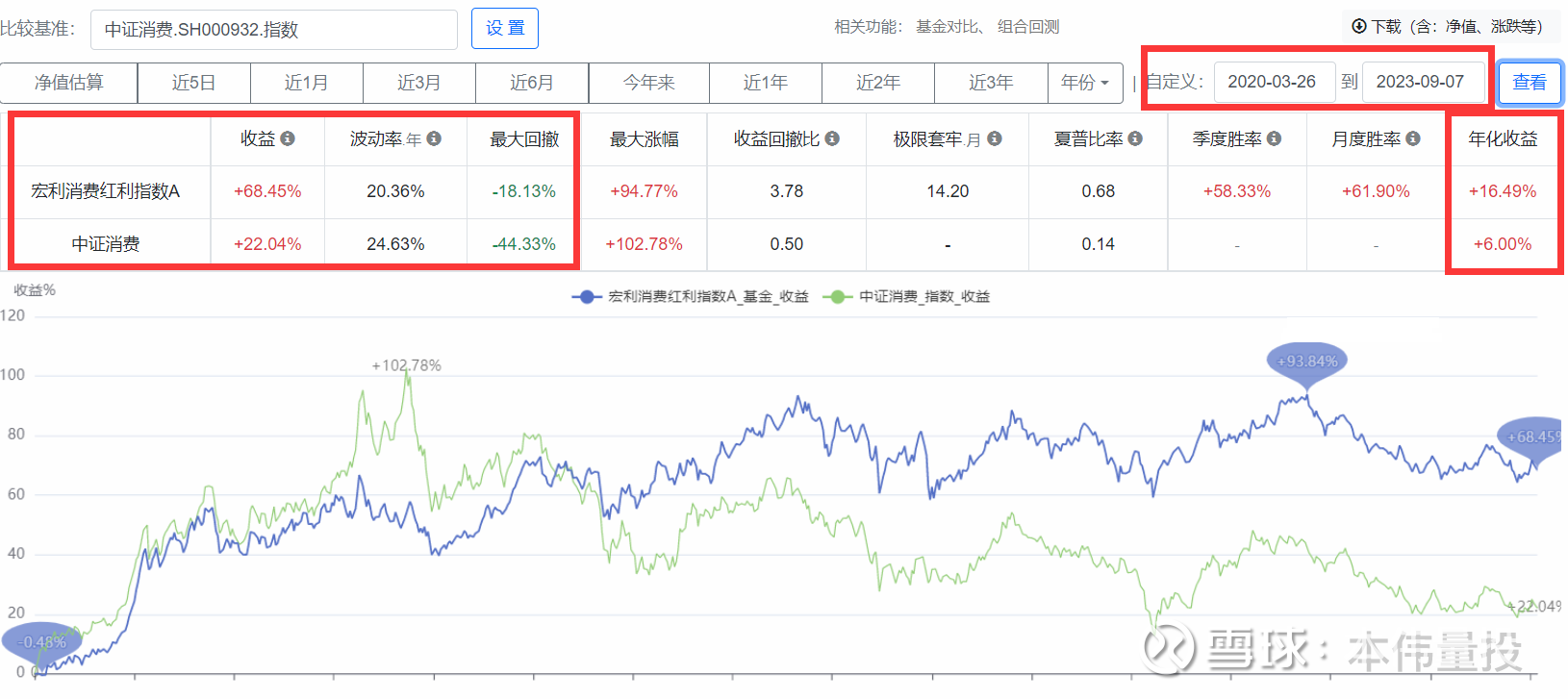Click the info icon next to 极限套牢
Image resolution: width=1568 pixels, height=699 pixels.
[995, 138]
